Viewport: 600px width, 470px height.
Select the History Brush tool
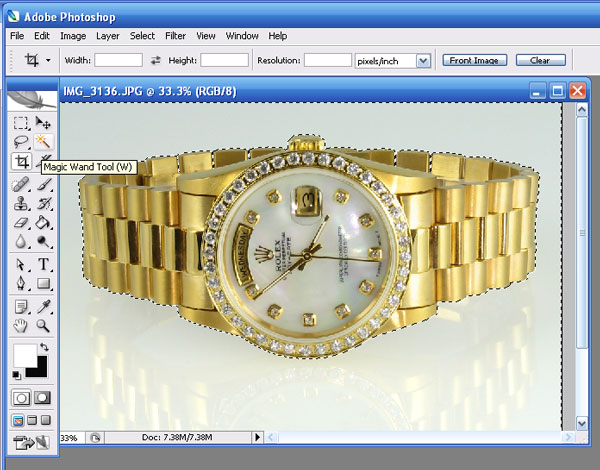(43, 204)
